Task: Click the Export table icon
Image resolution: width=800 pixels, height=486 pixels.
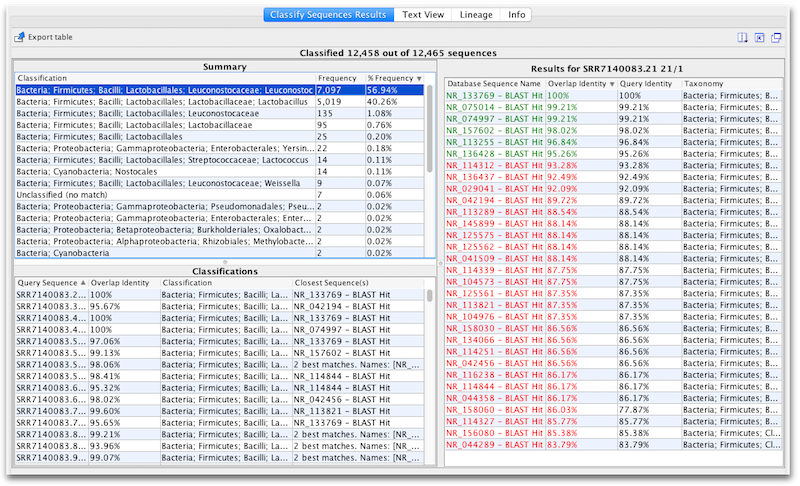Action: click(x=20, y=37)
